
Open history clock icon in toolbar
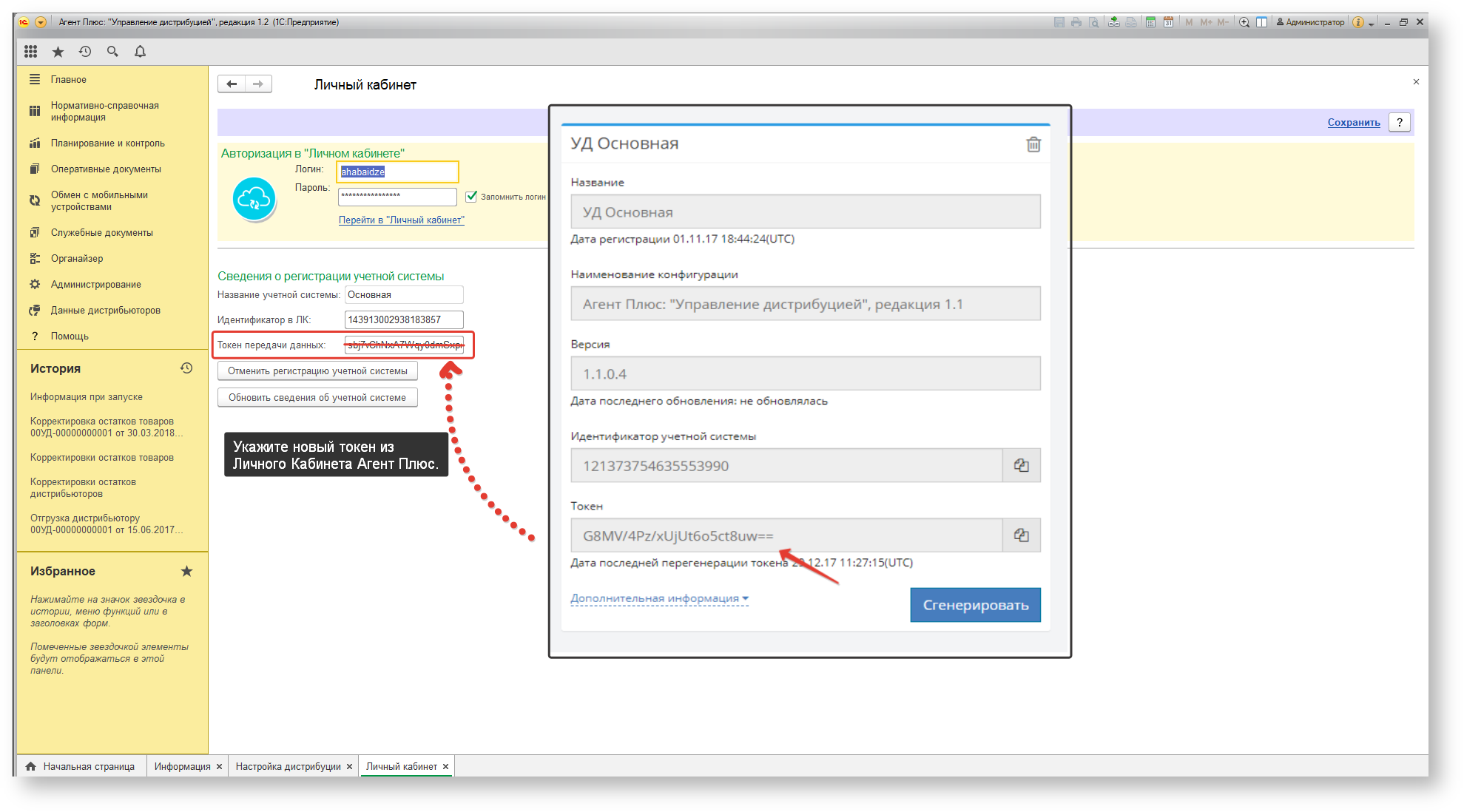pos(85,51)
